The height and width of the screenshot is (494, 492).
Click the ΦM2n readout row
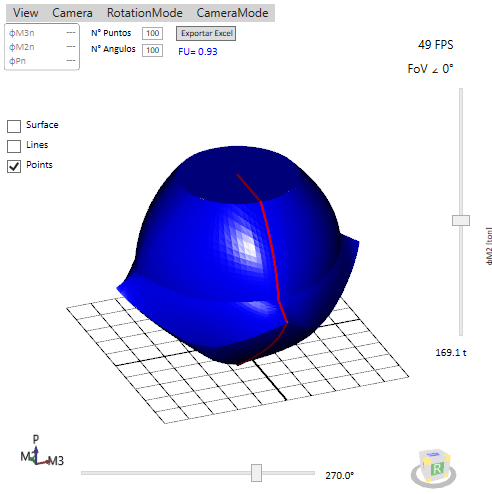[x=42, y=47]
